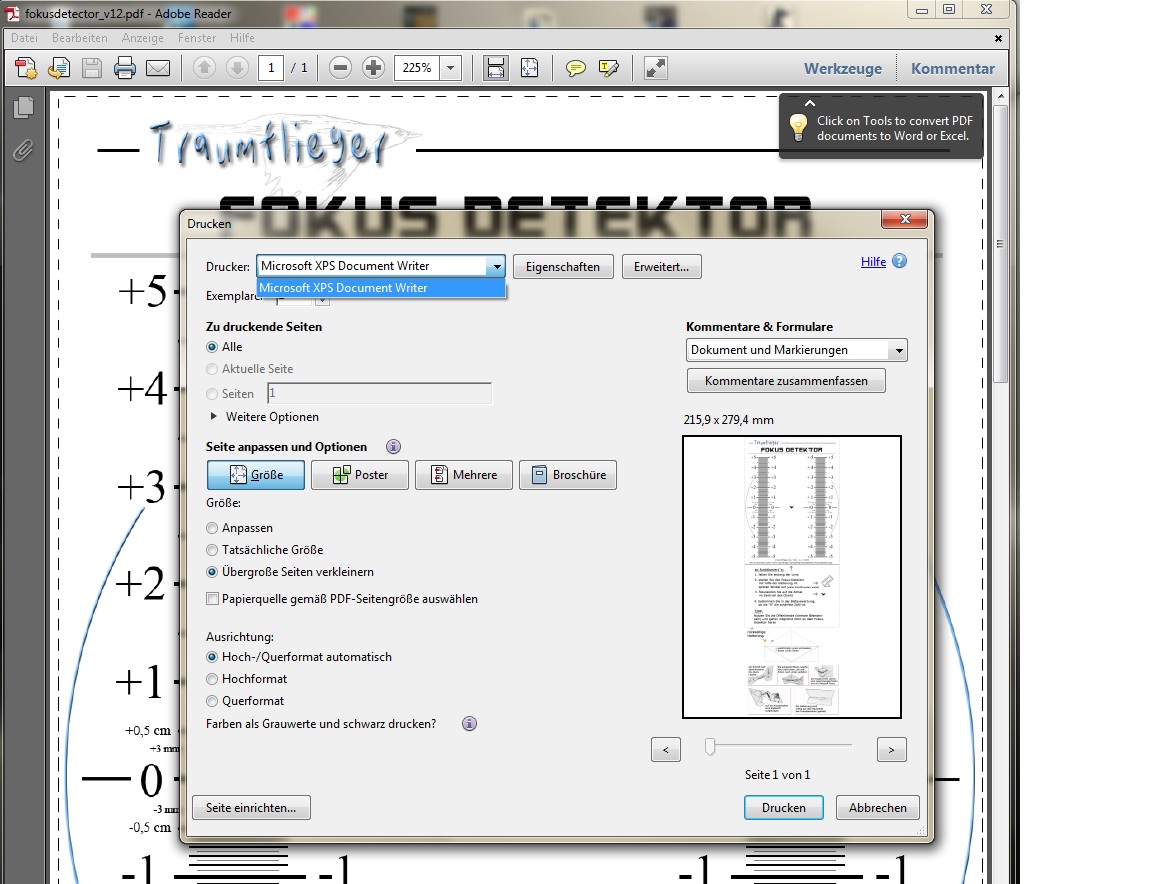Select the Seiten range radio button
Screen dimensions: 1152x884
[x=212, y=394]
